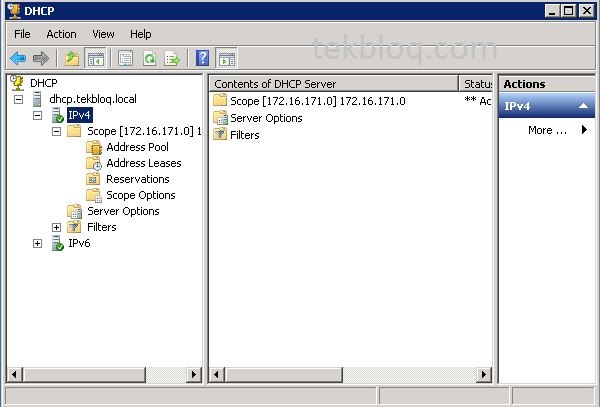Click the IPv6 server icon in tree
The width and height of the screenshot is (600, 407).
(x=57, y=243)
